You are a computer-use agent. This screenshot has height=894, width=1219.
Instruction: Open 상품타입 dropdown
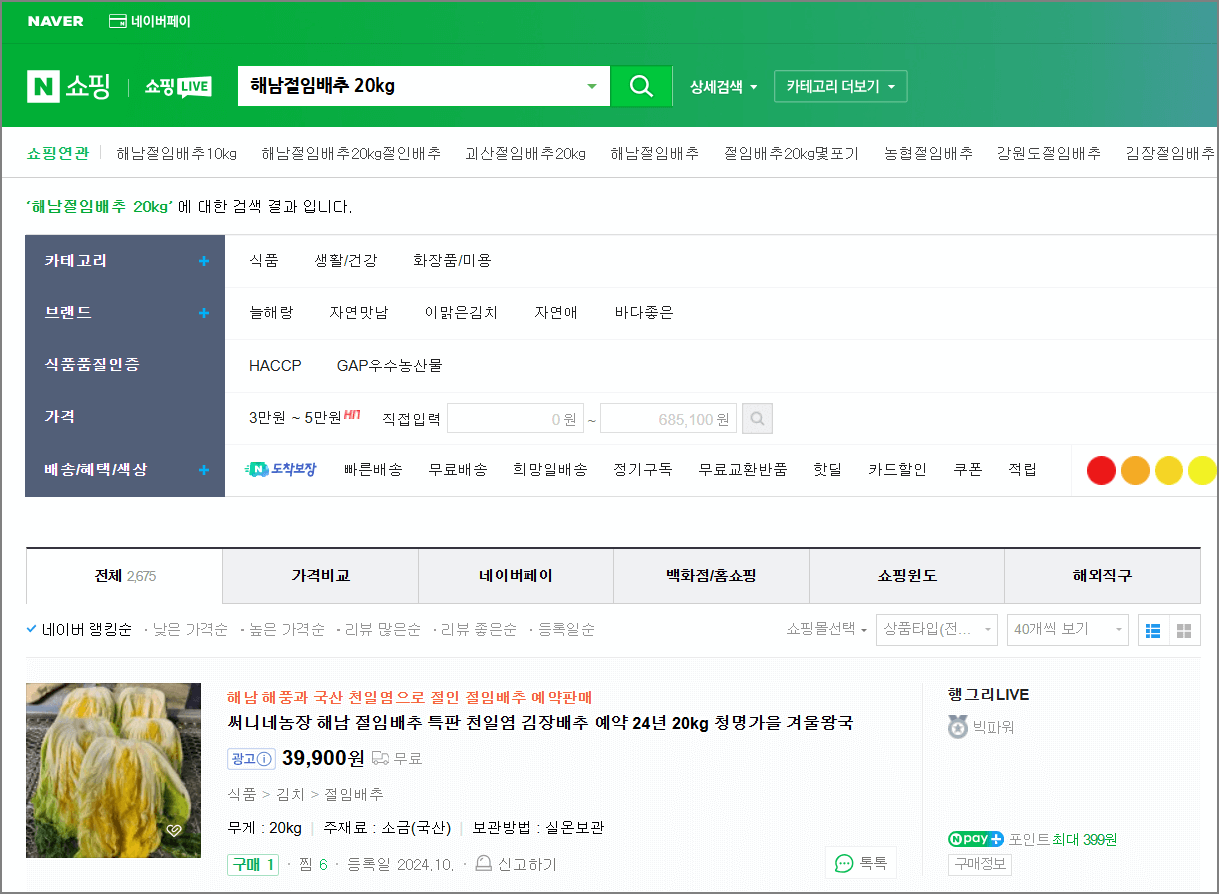(937, 630)
